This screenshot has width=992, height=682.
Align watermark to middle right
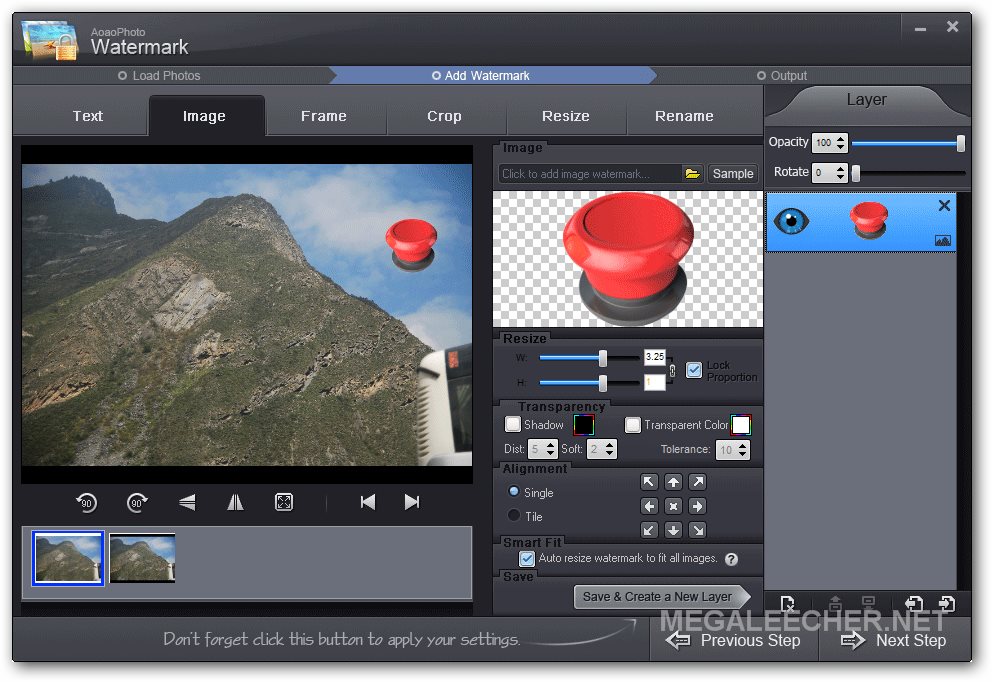(x=697, y=506)
